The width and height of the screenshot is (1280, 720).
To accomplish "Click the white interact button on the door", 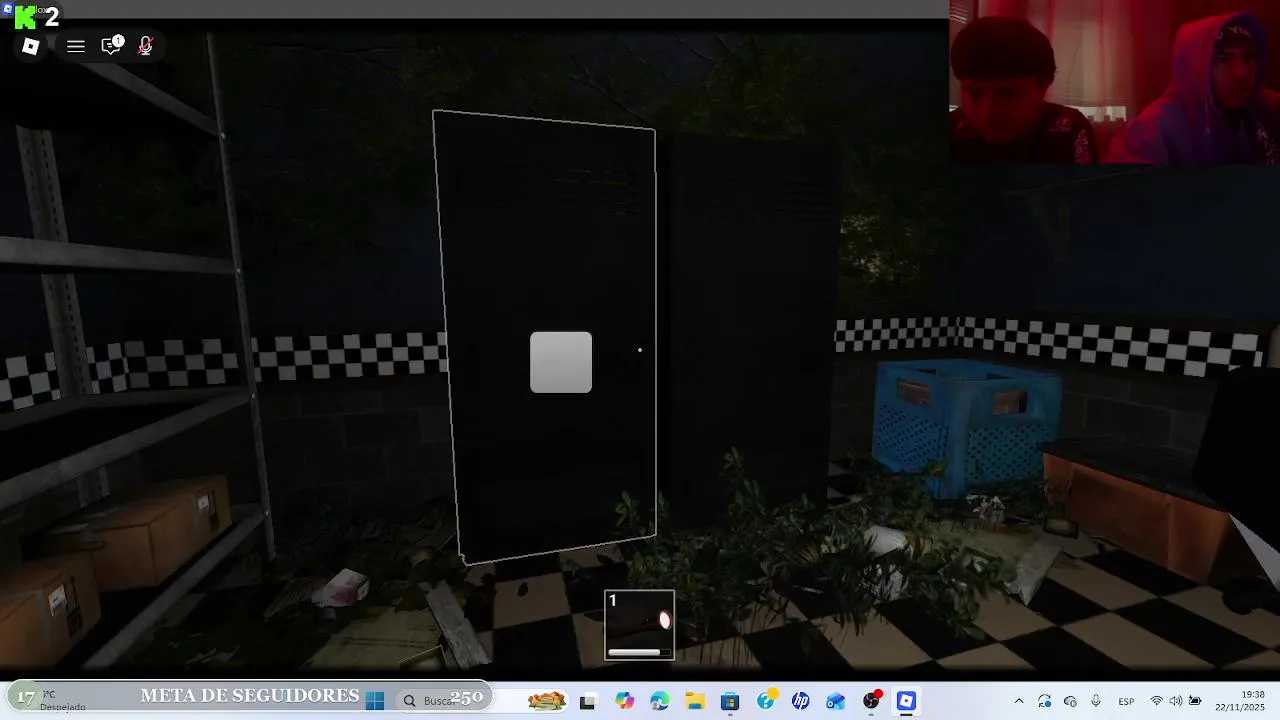I will pyautogui.click(x=561, y=362).
